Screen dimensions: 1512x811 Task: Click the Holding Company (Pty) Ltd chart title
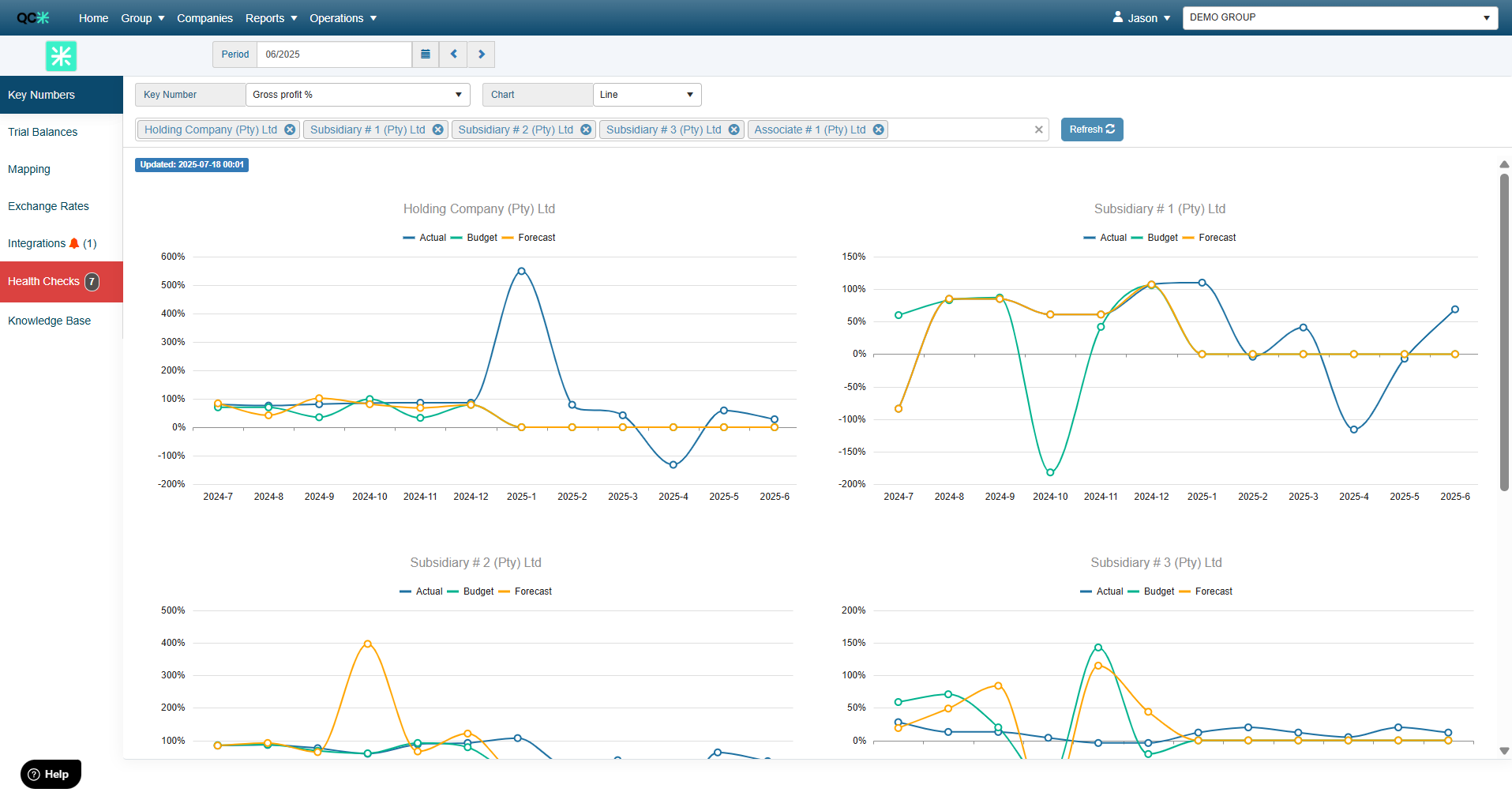pyautogui.click(x=479, y=208)
